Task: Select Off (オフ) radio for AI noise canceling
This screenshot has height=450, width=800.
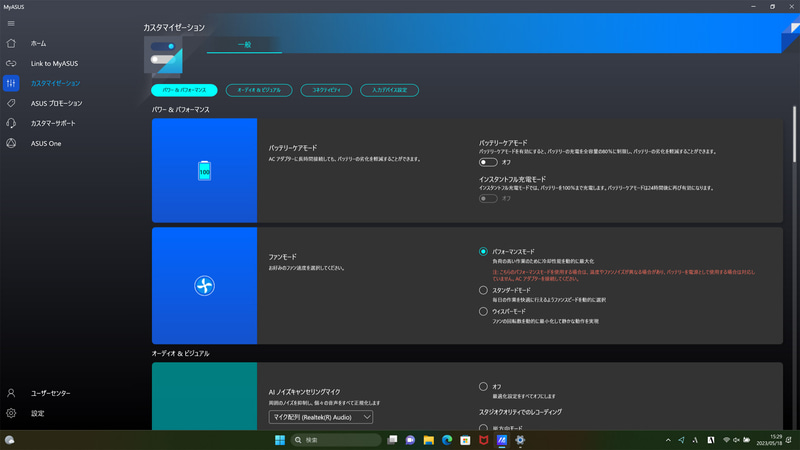Action: click(483, 387)
